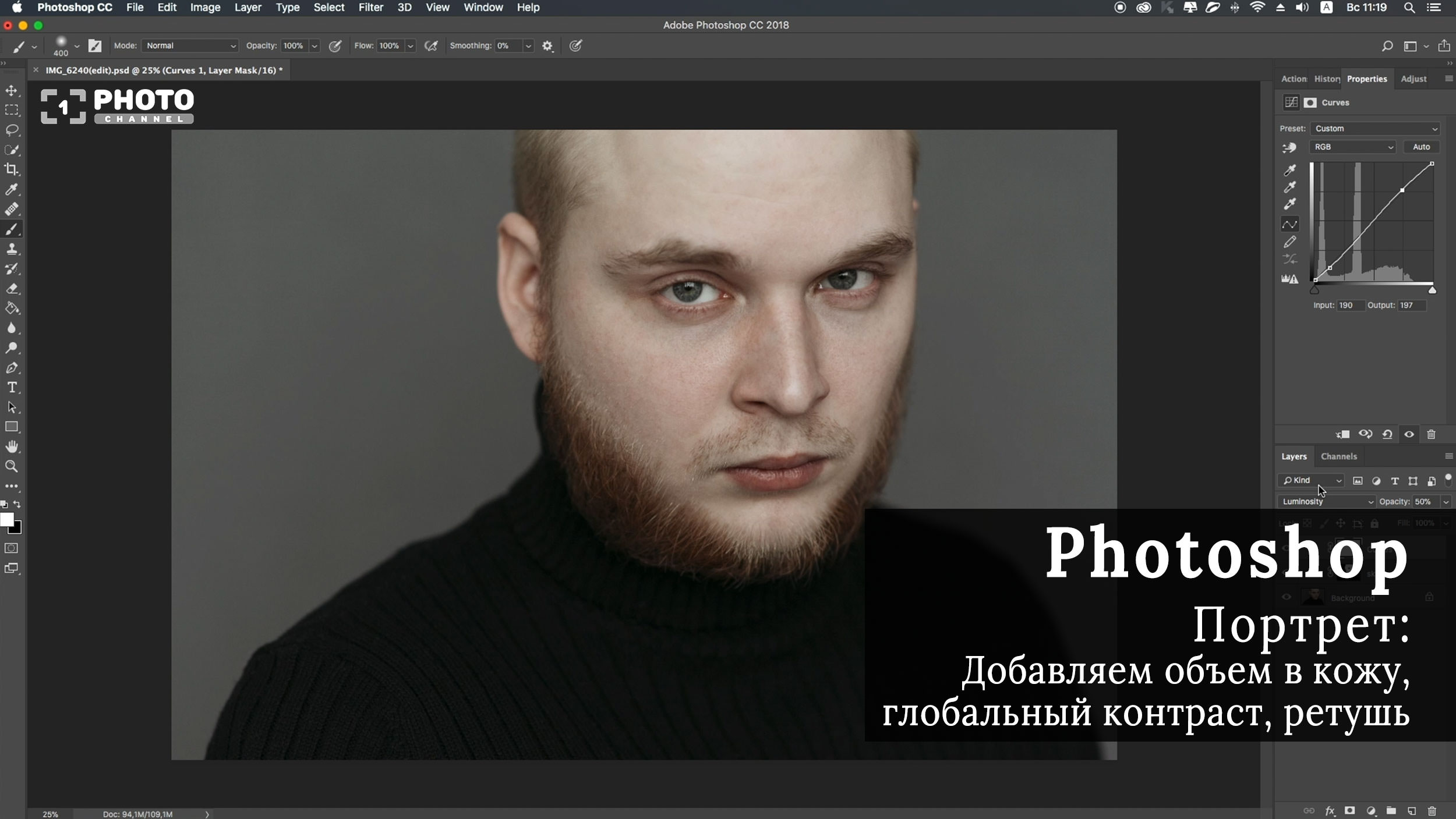Toggle pressure for opacity button
Viewport: 1456px width, 819px height.
335,46
